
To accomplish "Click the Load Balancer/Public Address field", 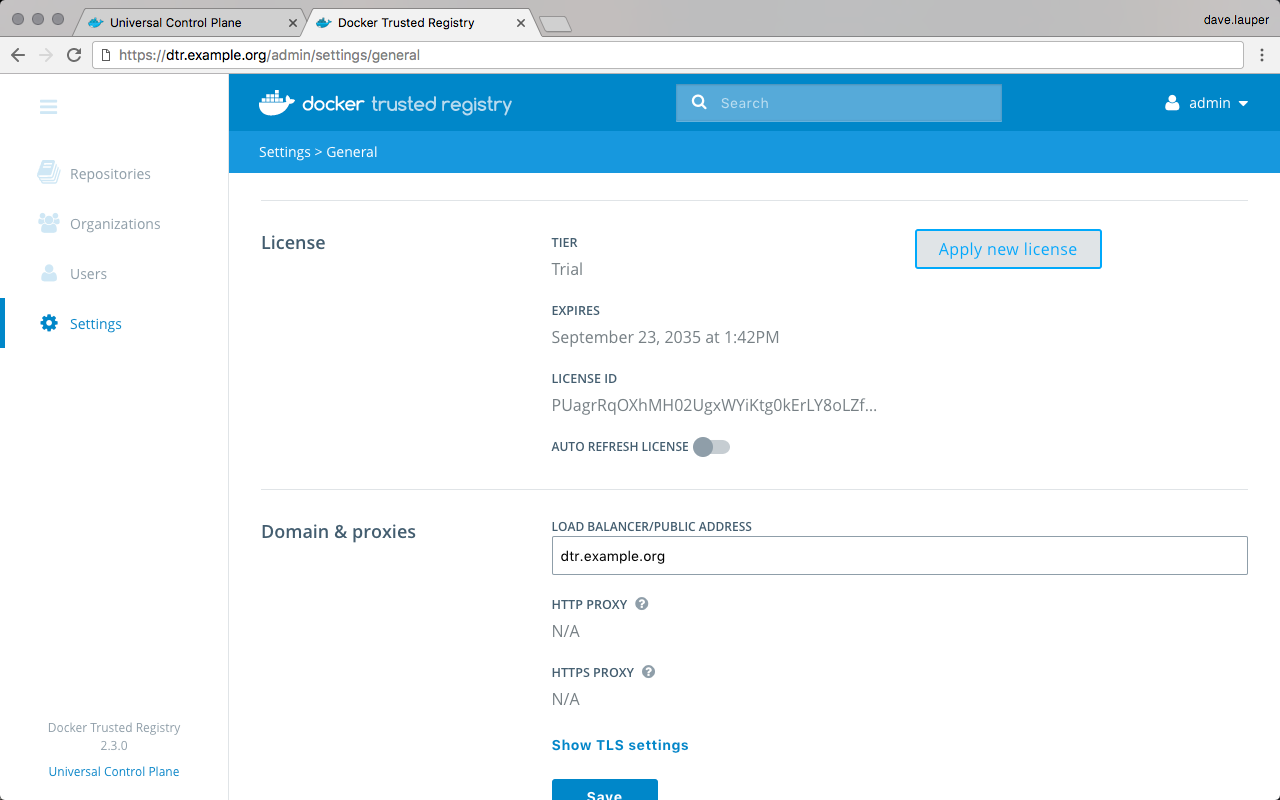I will click(x=899, y=556).
